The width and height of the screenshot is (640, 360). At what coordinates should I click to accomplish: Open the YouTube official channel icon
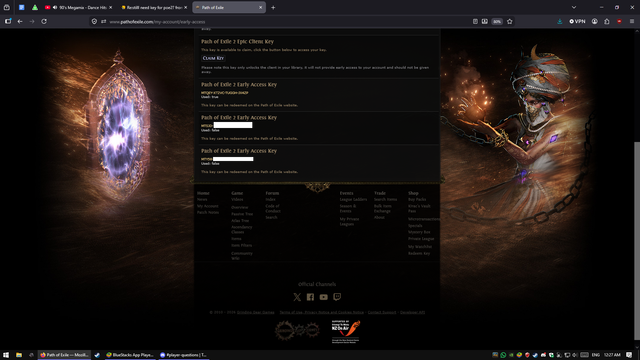324,297
